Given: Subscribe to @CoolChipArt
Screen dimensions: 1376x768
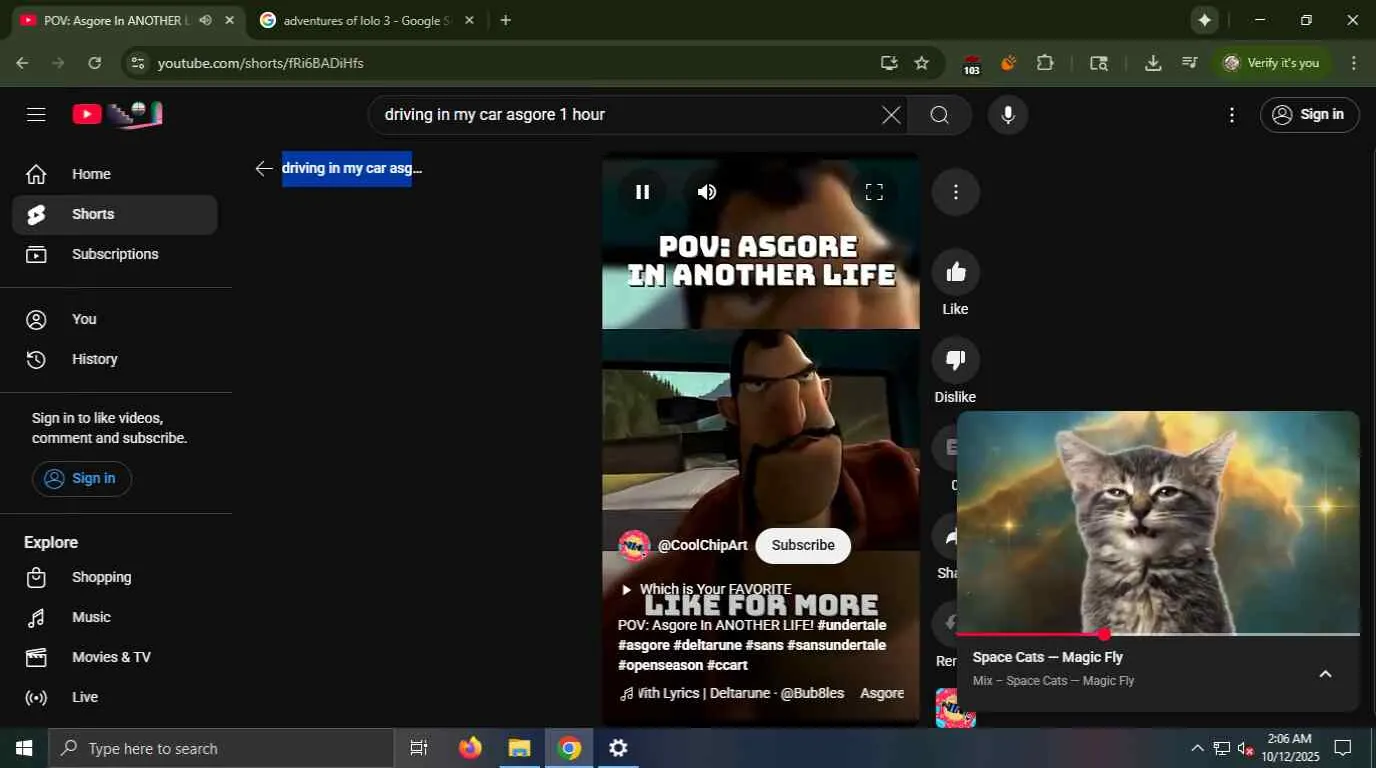Looking at the screenshot, I should [803, 545].
